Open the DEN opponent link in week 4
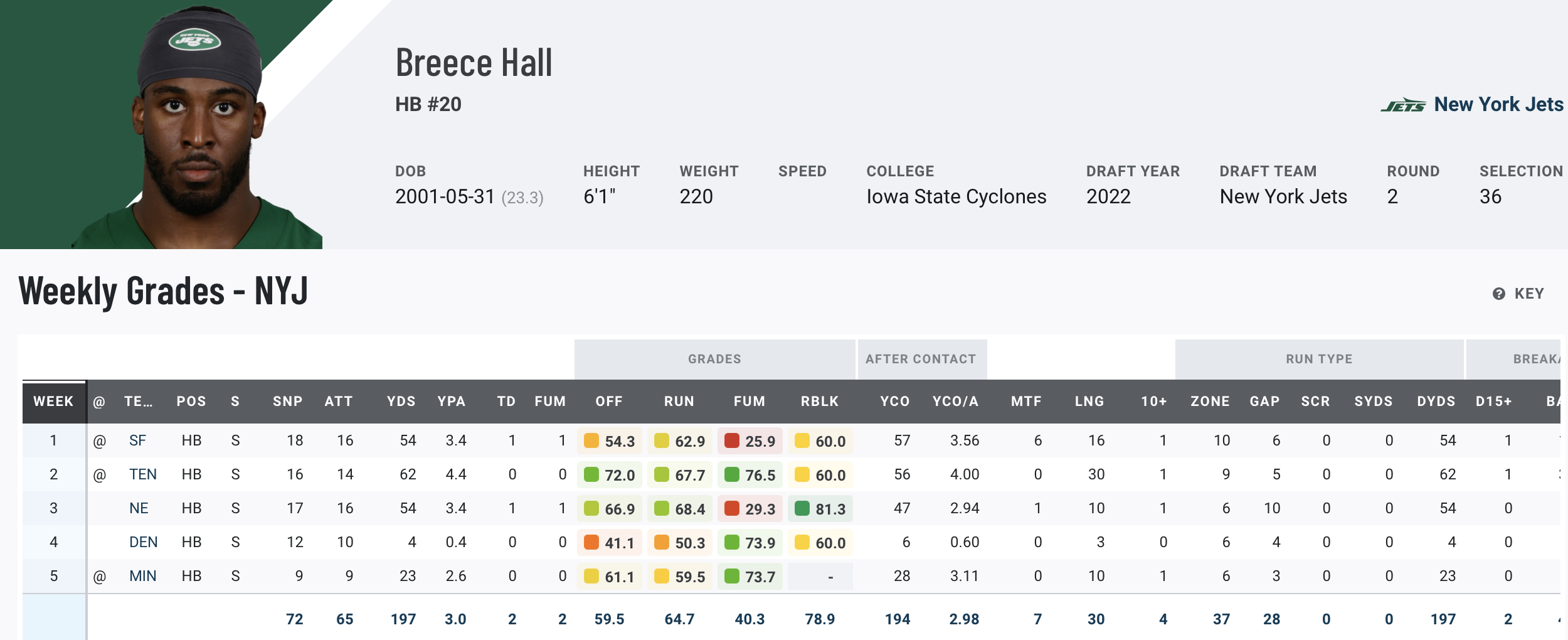The image size is (1568, 640). (143, 542)
